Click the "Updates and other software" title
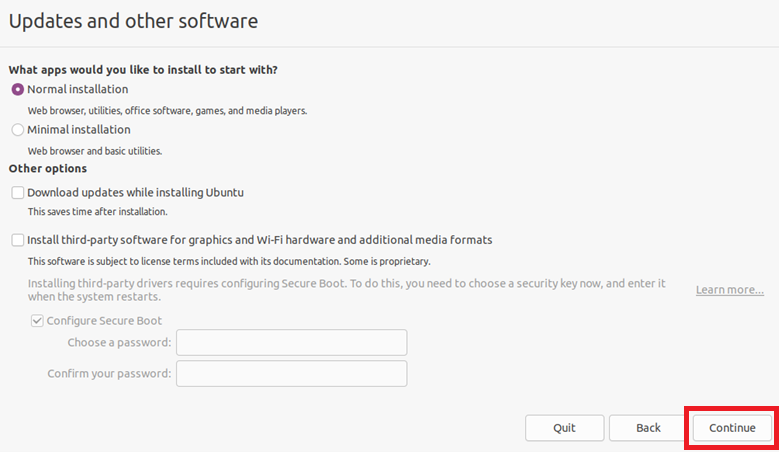 [134, 20]
